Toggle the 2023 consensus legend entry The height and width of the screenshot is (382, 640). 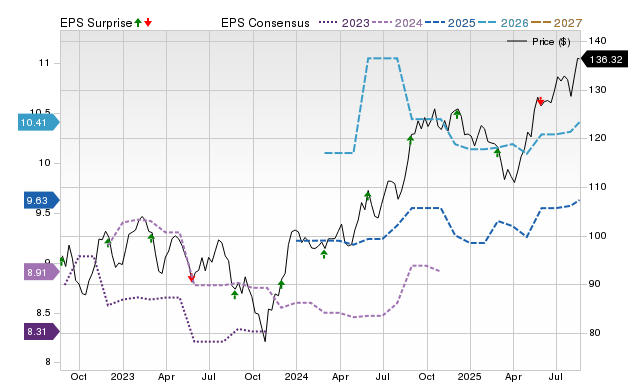[x=344, y=23]
